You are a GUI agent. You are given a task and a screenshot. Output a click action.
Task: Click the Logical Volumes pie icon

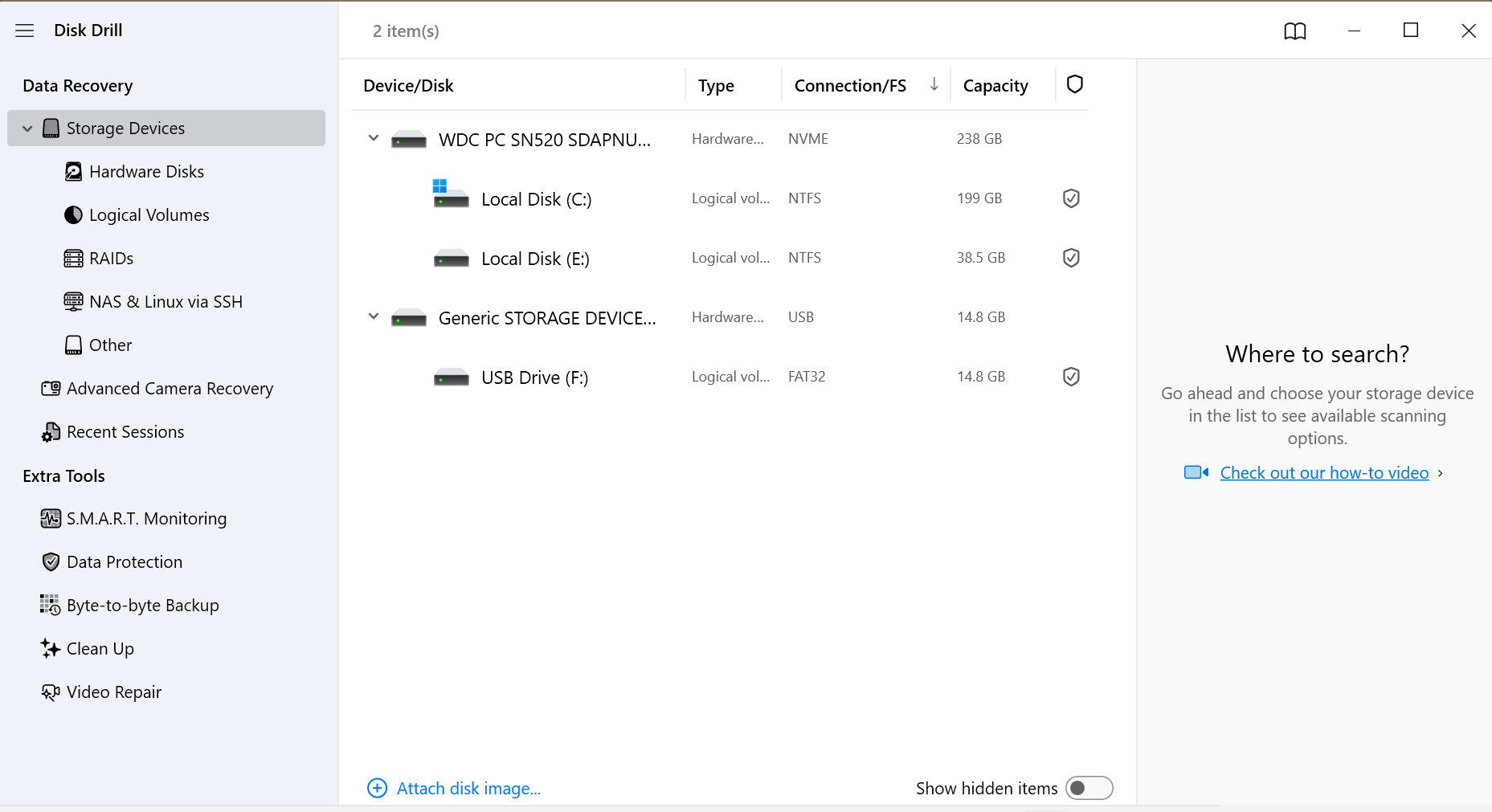click(73, 215)
